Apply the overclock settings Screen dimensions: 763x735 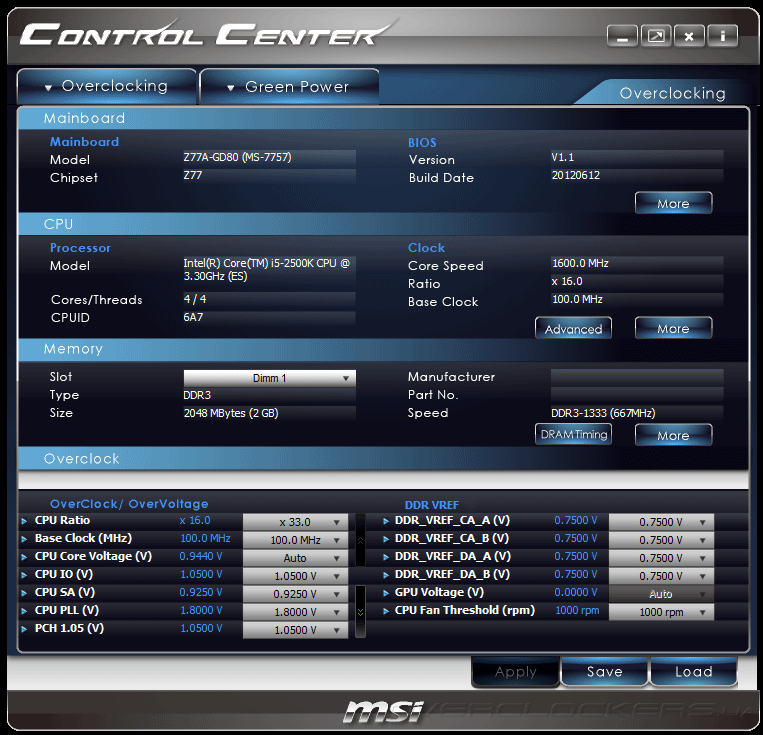pyautogui.click(x=515, y=672)
